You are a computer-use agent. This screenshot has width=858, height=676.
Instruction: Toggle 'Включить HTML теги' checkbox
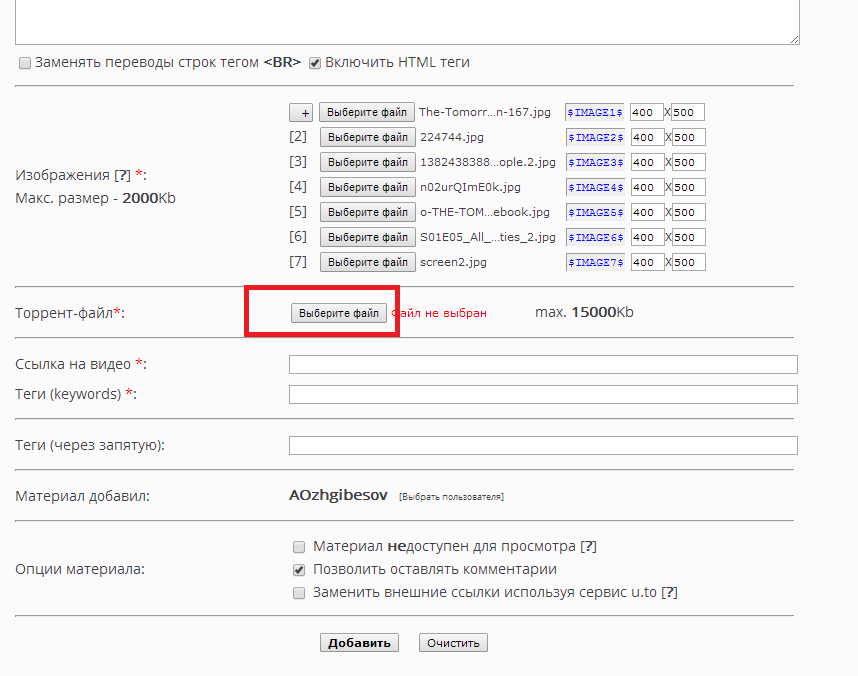(315, 63)
